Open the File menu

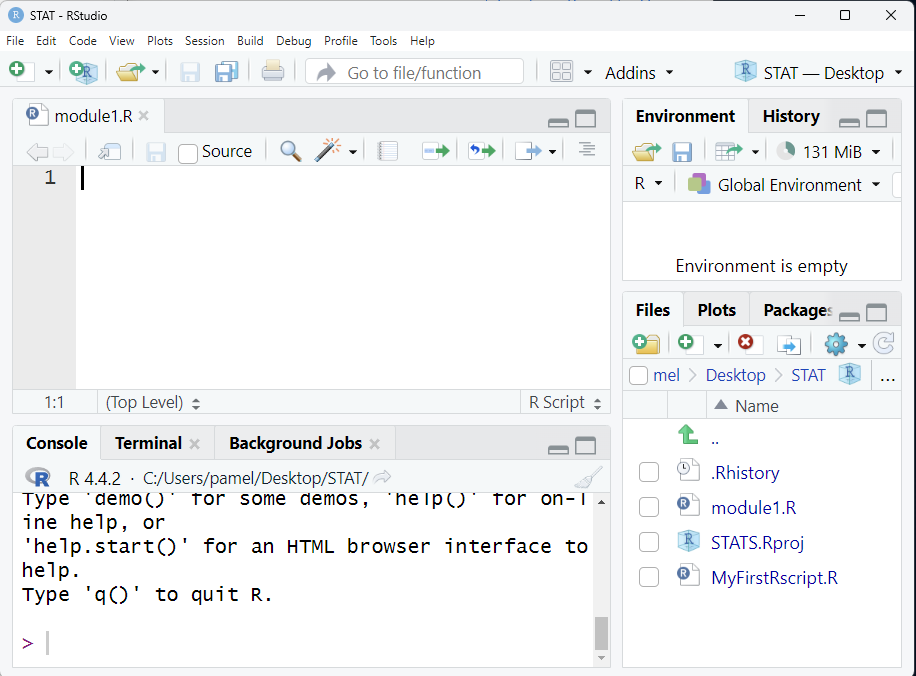tap(15, 41)
